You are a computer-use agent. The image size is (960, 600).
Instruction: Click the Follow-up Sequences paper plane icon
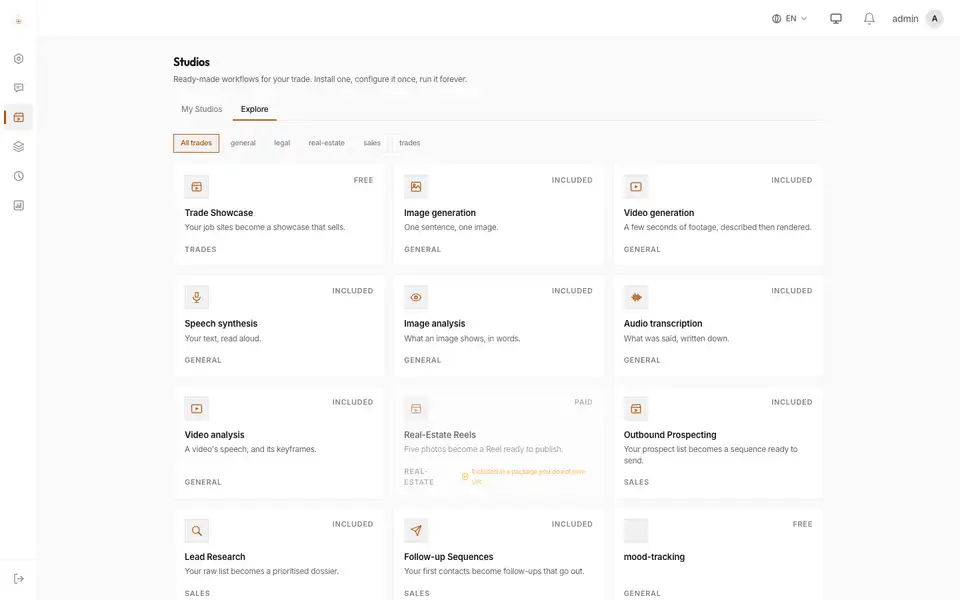pos(416,531)
